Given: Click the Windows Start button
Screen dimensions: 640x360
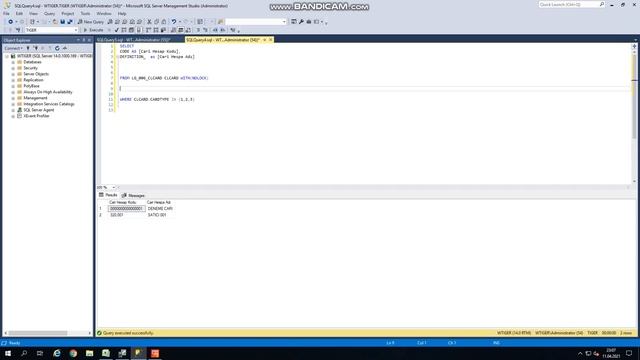Looking at the screenshot, I should [x=8, y=353].
